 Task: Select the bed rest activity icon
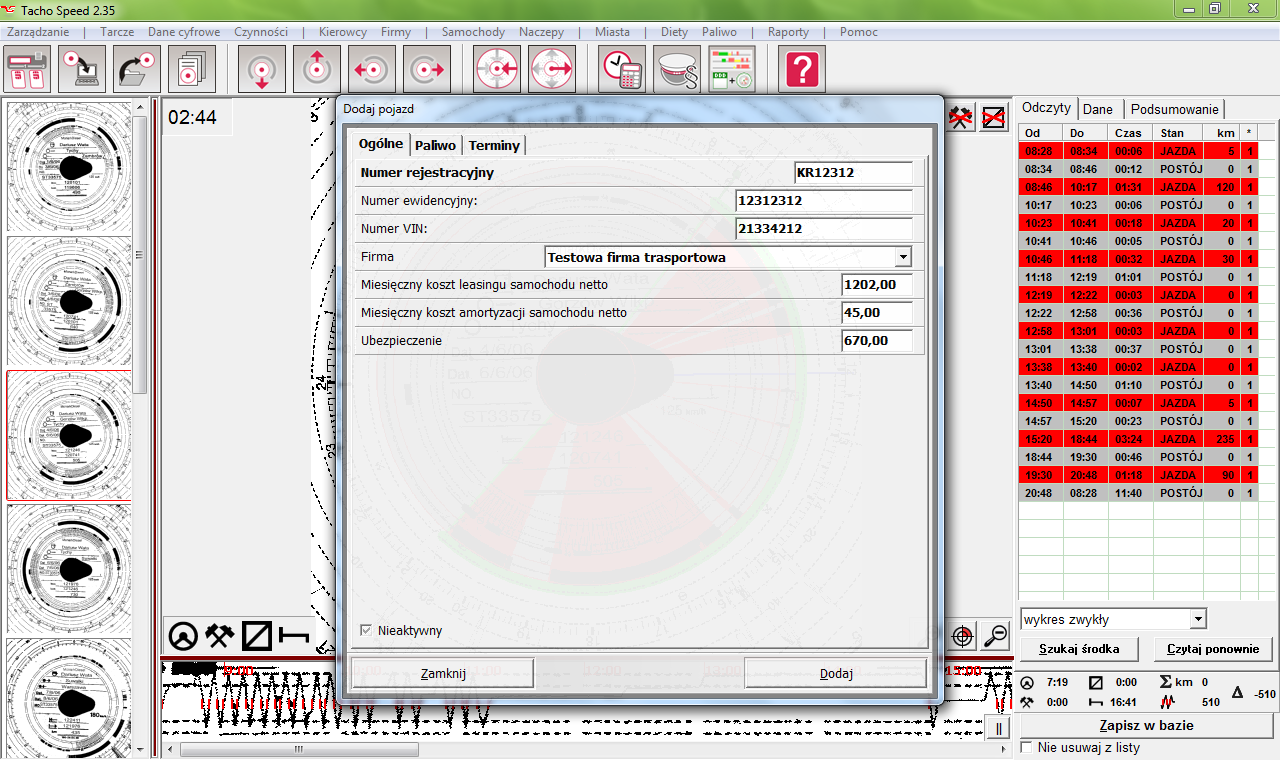point(295,636)
